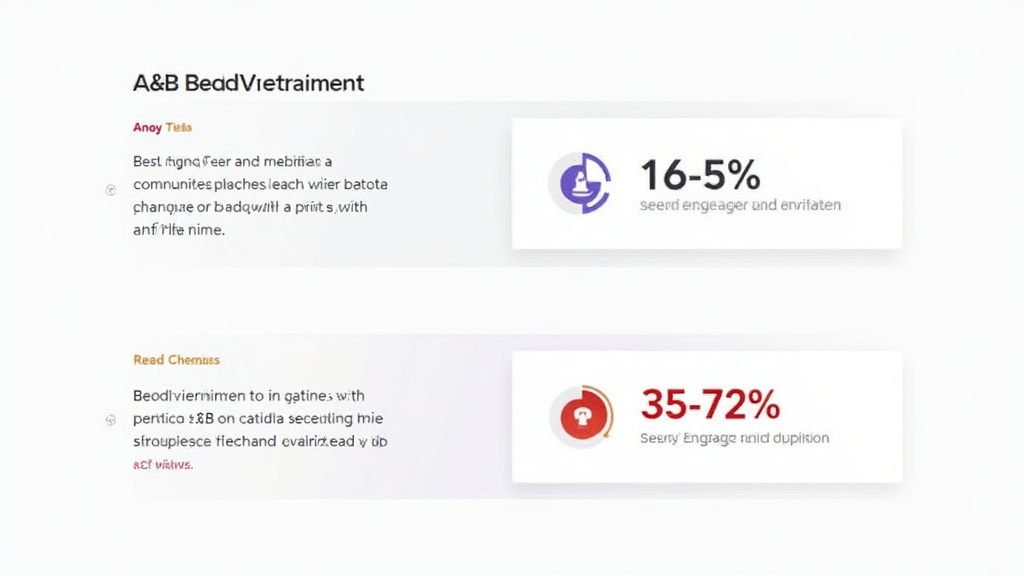
Task: Click the caption starting with 'Seerty Engrage'
Action: tap(734, 438)
